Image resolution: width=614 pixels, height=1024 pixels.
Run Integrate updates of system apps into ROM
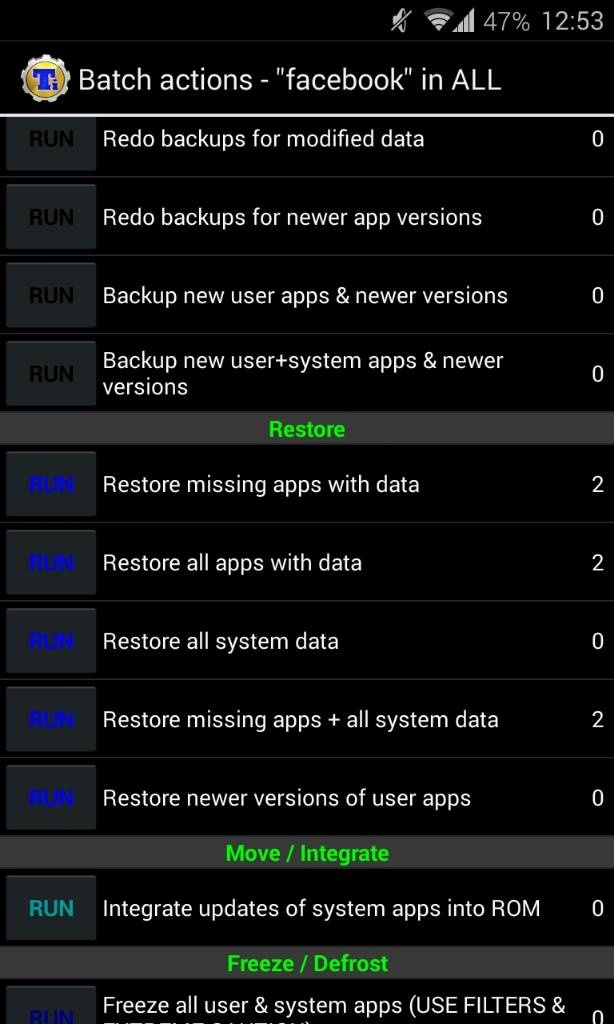click(51, 908)
